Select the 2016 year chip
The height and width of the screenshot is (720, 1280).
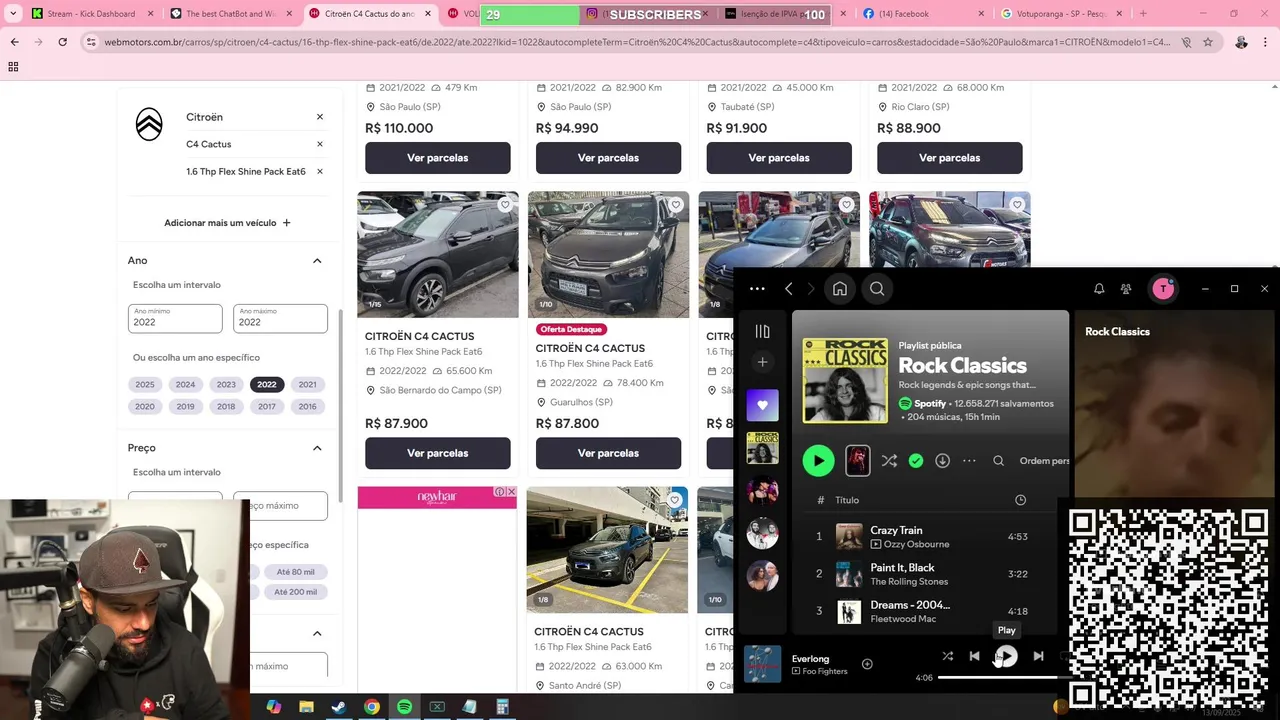[x=307, y=406]
